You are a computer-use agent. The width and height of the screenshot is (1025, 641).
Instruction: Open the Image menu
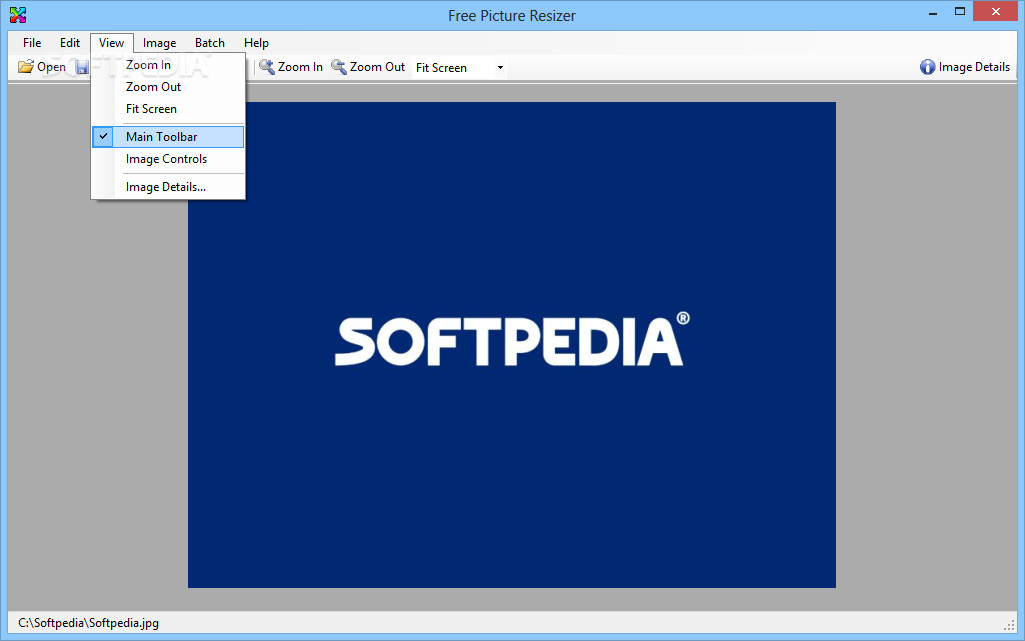160,42
